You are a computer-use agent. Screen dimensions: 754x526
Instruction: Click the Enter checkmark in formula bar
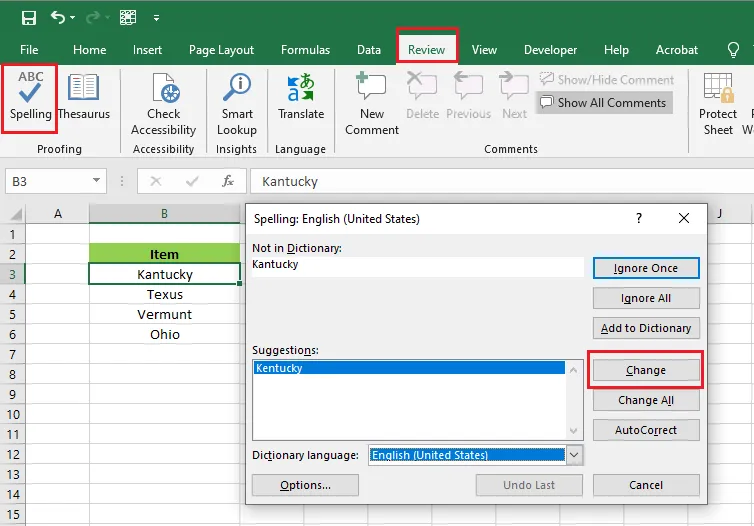point(192,181)
